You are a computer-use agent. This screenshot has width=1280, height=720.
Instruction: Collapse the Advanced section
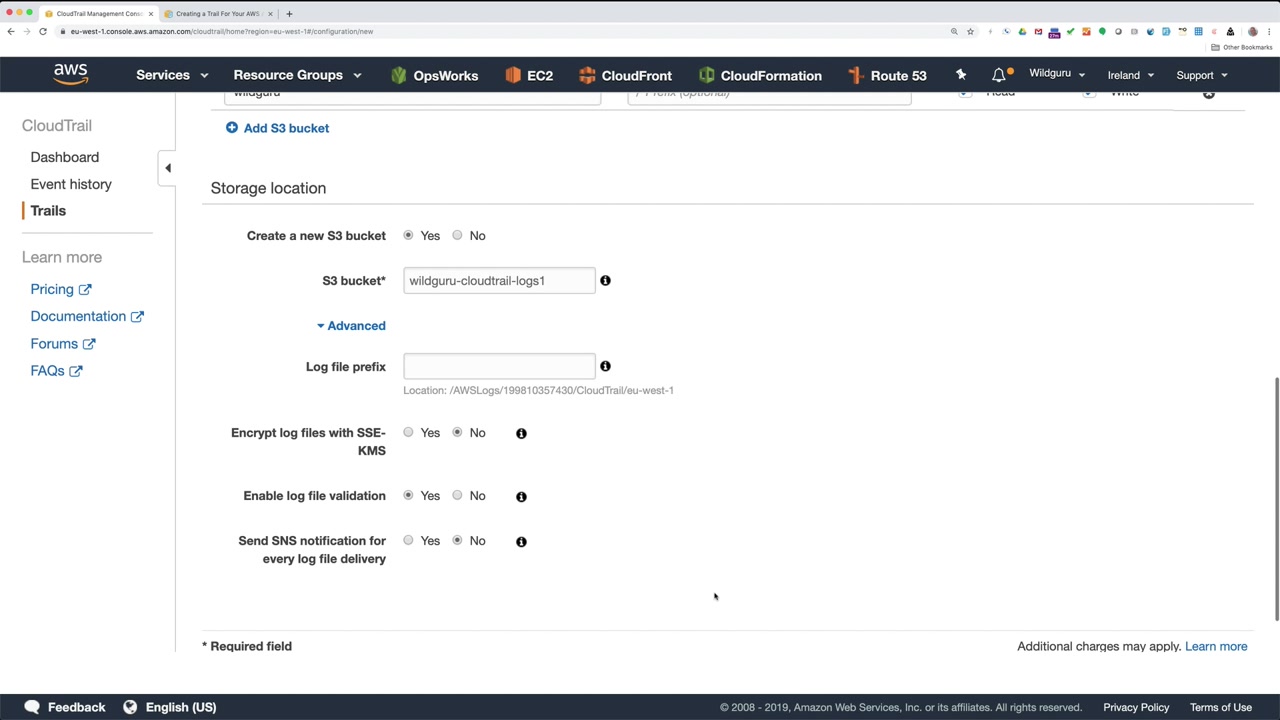(x=351, y=326)
